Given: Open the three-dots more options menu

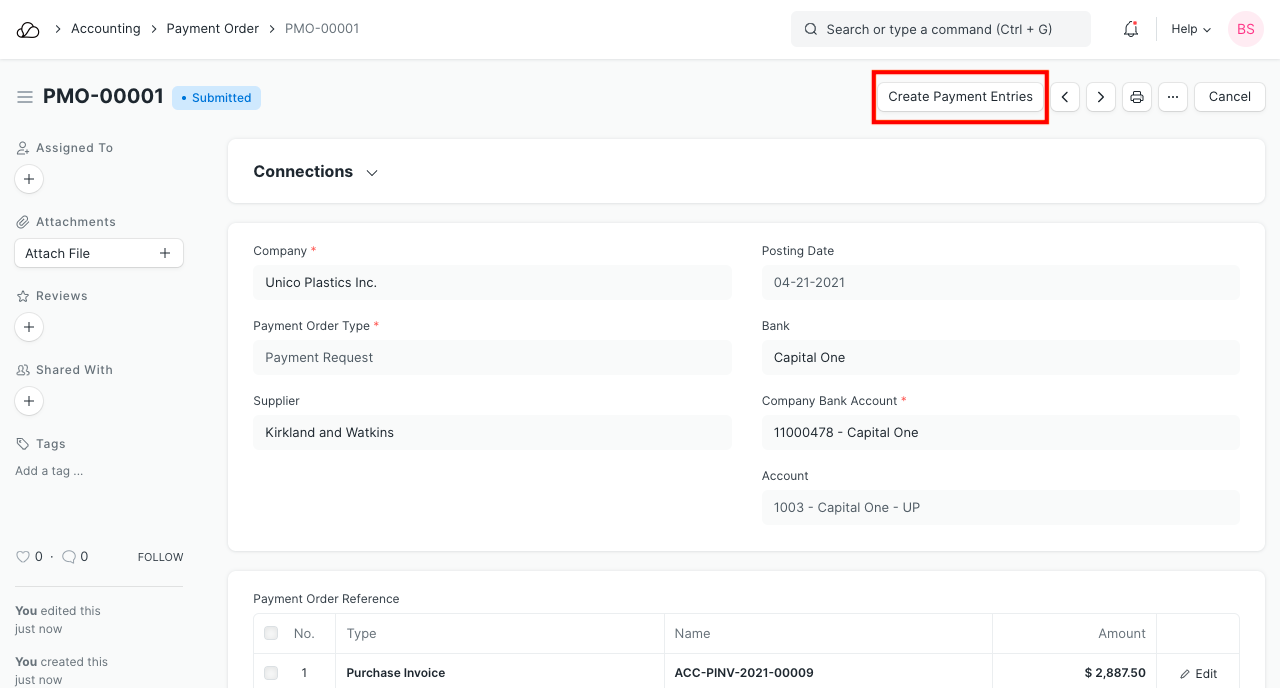Looking at the screenshot, I should tap(1173, 97).
